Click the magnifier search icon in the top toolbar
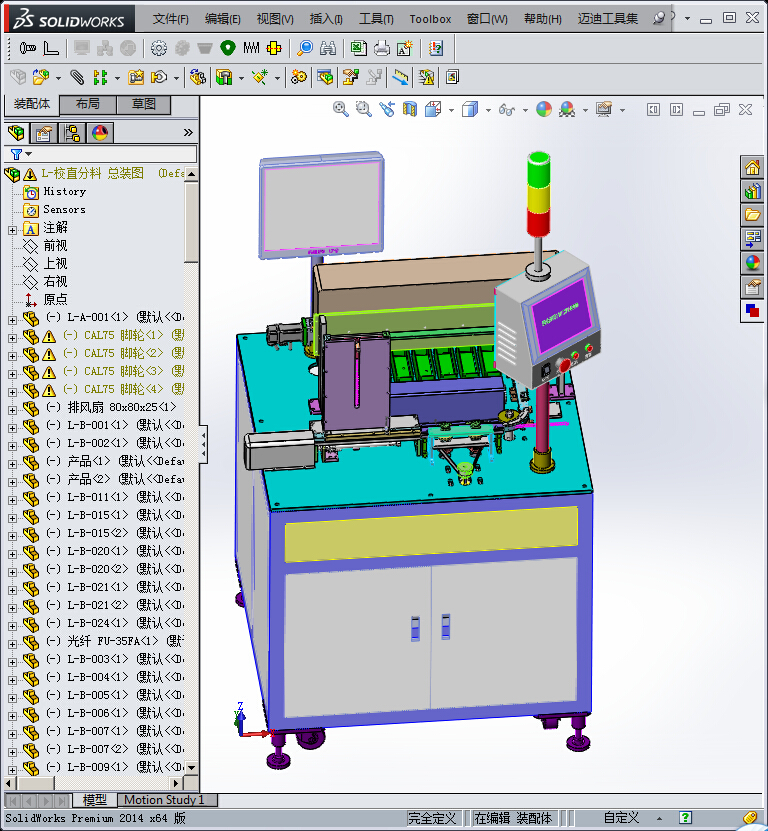Viewport: 768px width, 831px height. [305, 48]
